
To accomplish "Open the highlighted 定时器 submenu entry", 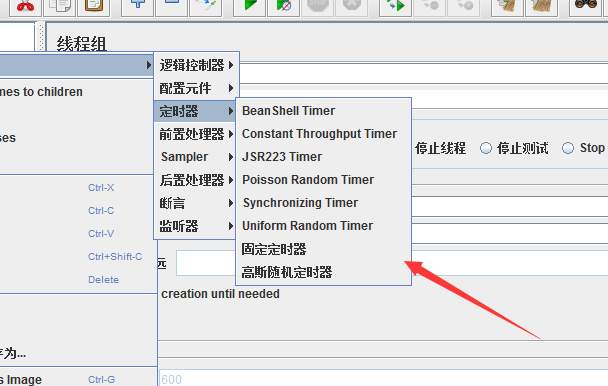I will point(195,111).
